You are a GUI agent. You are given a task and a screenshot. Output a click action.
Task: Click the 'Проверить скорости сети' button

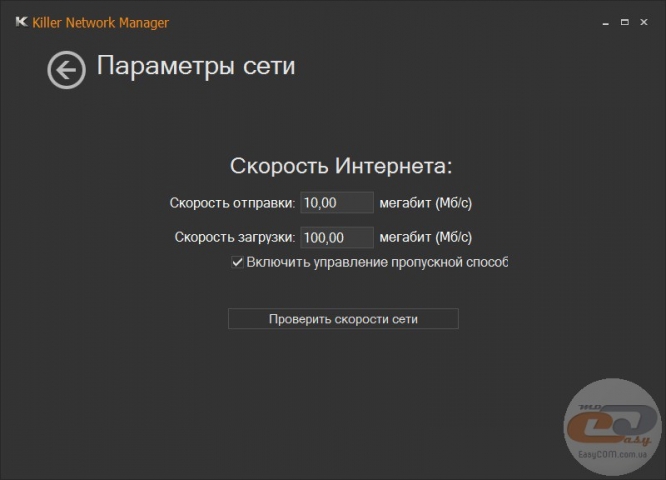(x=343, y=319)
